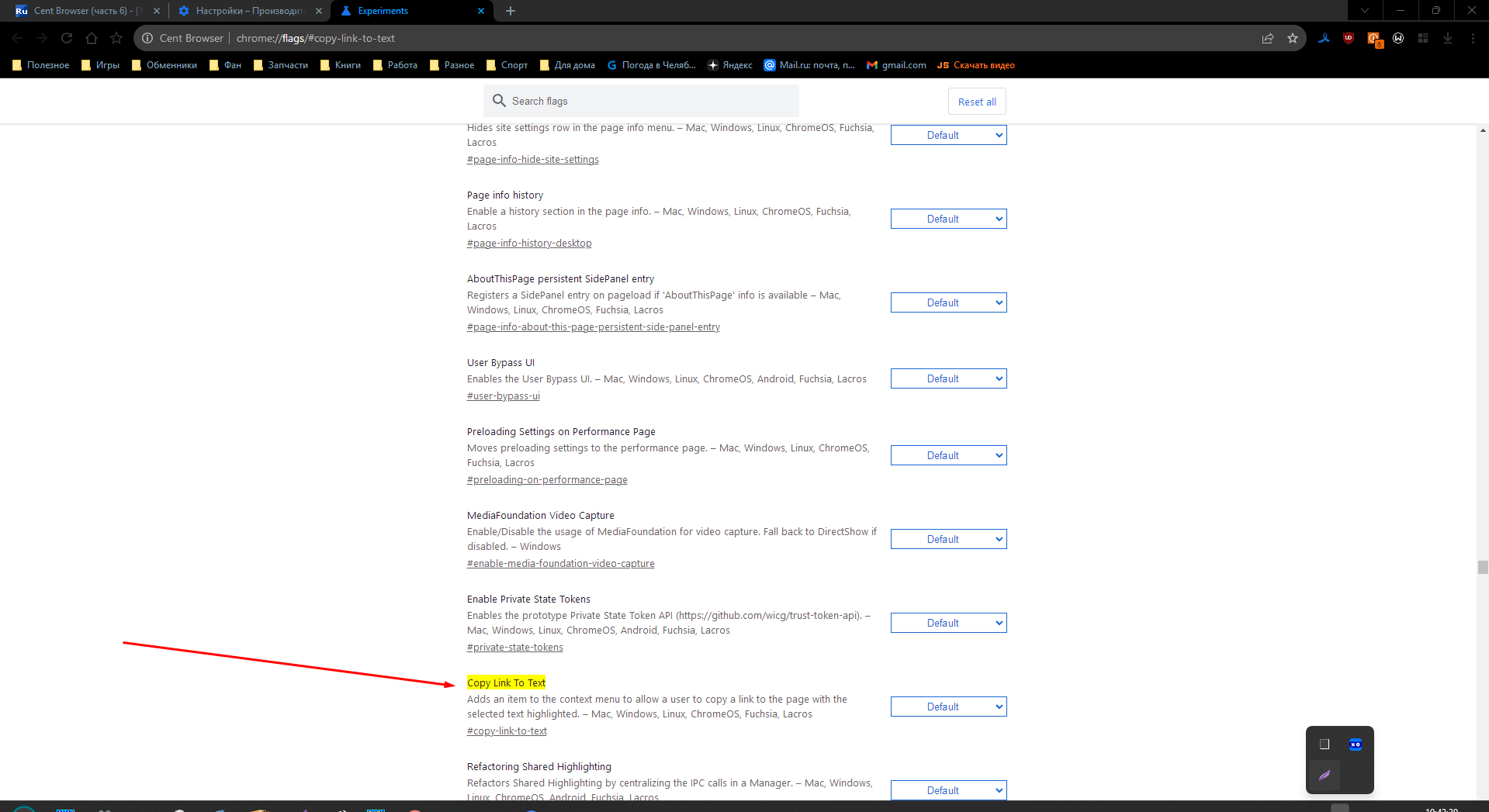Click the blue XO icon in floating panel
This screenshot has width=1489, height=812.
click(x=1356, y=745)
